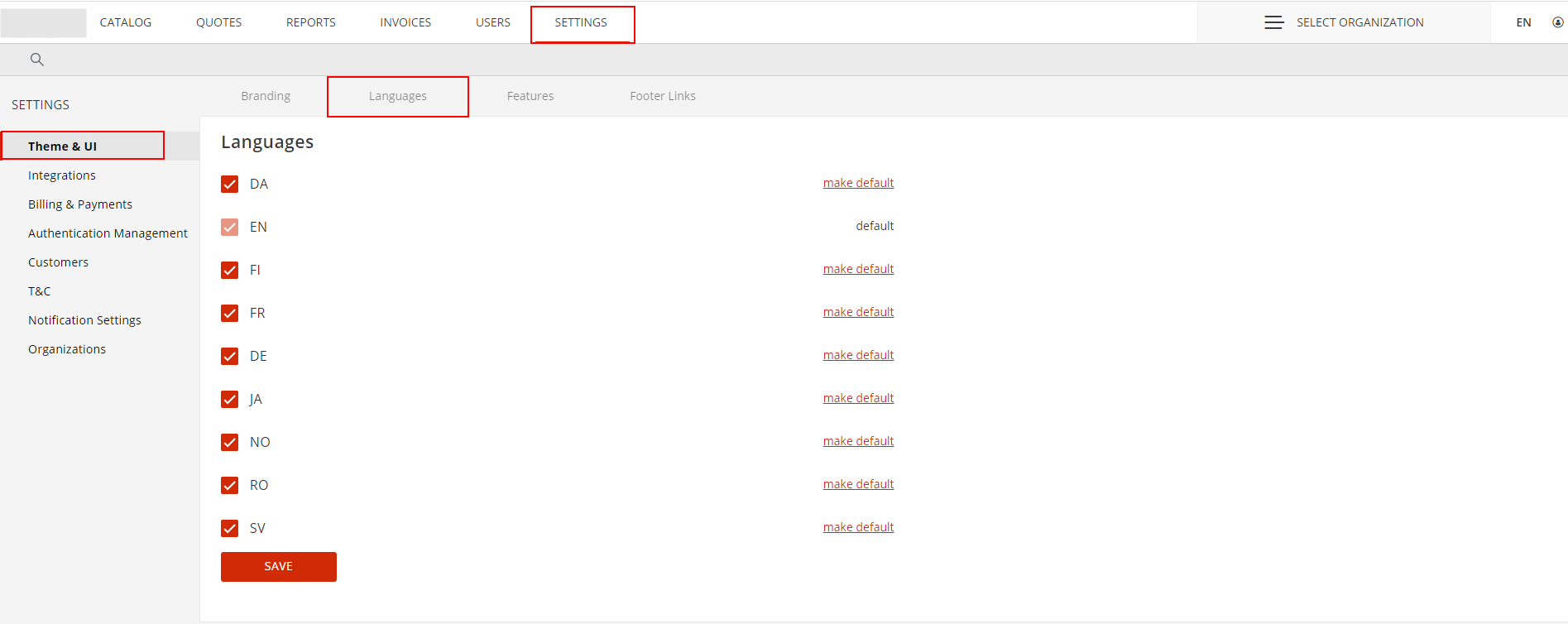Open Integrations settings
1568x624 pixels.
tap(62, 175)
